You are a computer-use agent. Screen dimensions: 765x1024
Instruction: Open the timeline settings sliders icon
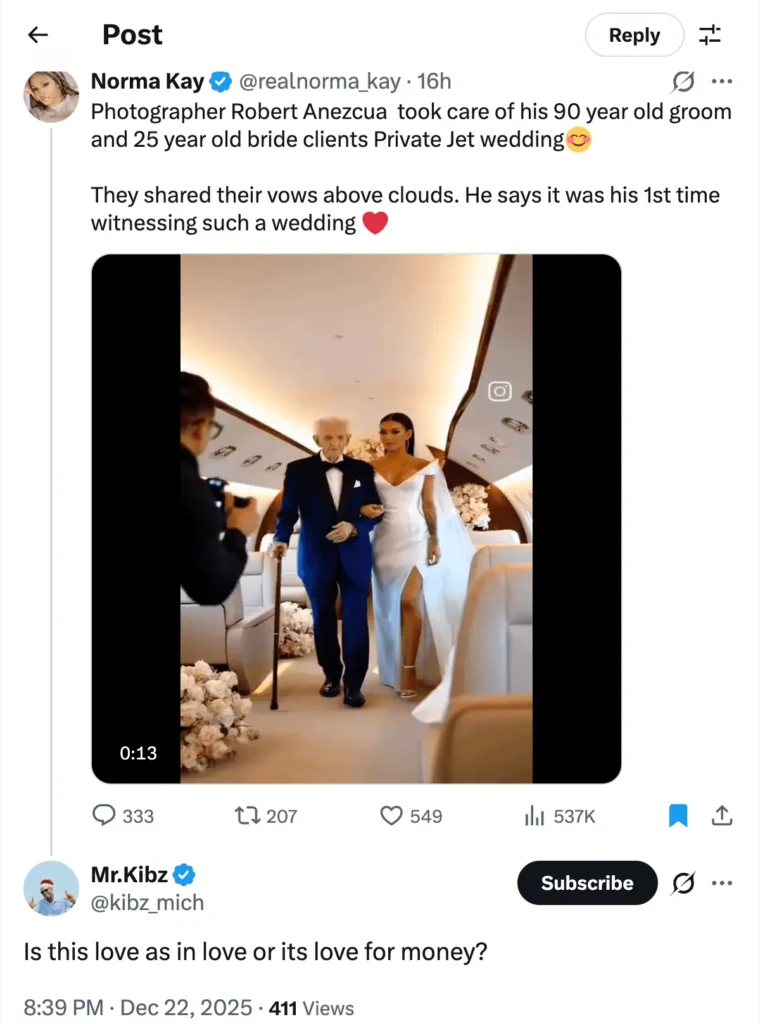click(x=710, y=35)
